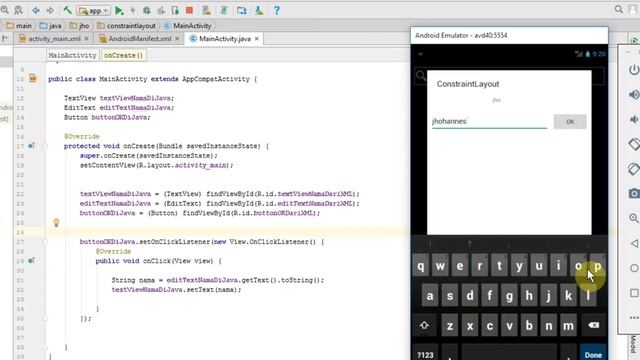Click the setContentView code line
The width and height of the screenshot is (640, 360).
click(x=156, y=165)
